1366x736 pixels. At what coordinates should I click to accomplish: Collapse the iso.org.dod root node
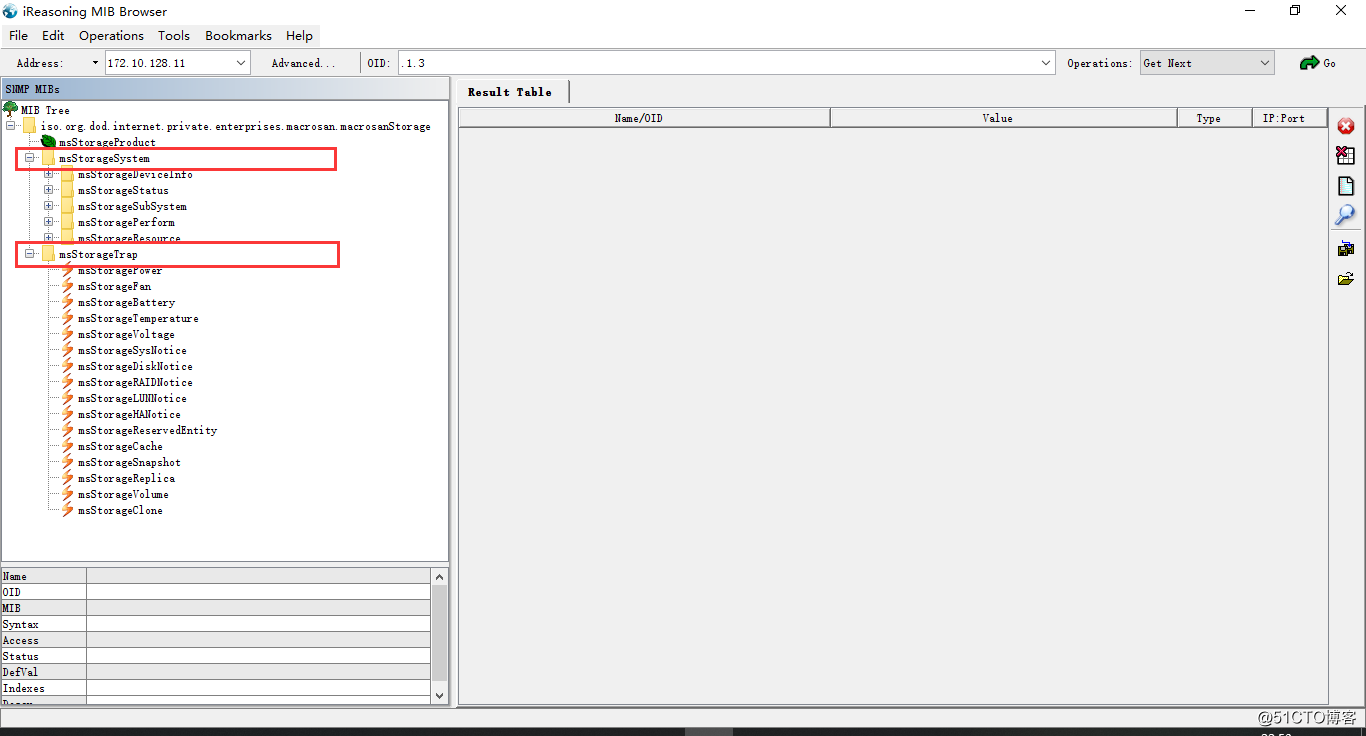[10, 126]
